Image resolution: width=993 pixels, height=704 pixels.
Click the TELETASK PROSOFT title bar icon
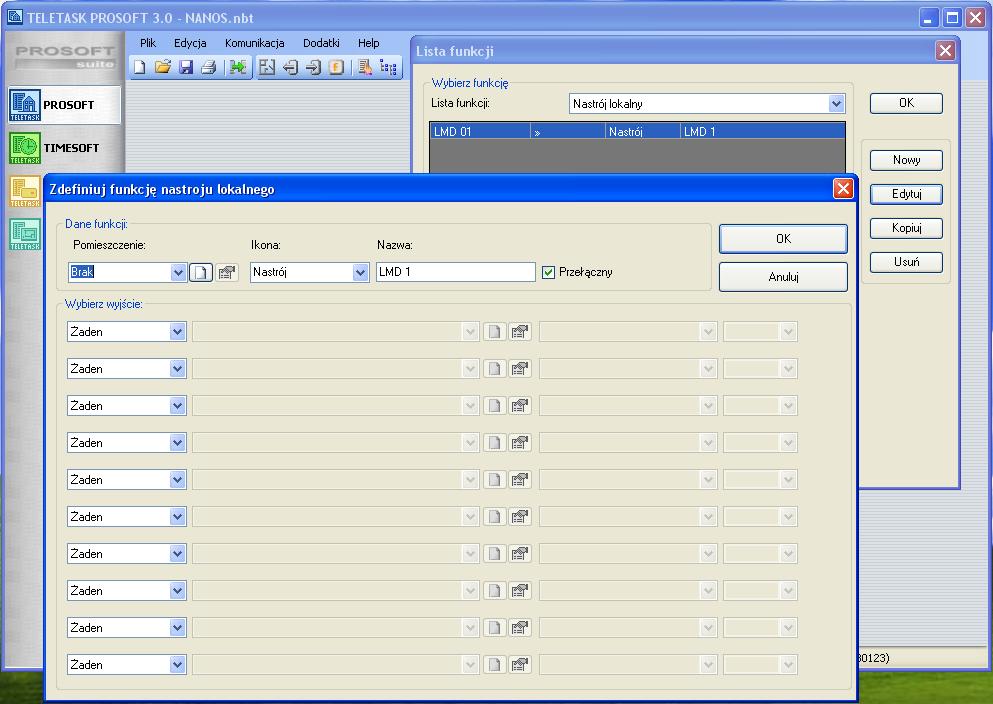click(x=14, y=17)
